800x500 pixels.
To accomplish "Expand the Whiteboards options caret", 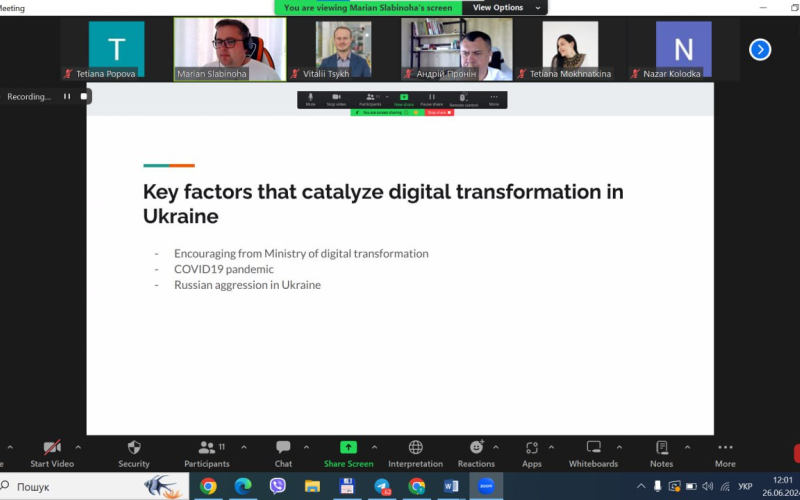I will coord(619,447).
